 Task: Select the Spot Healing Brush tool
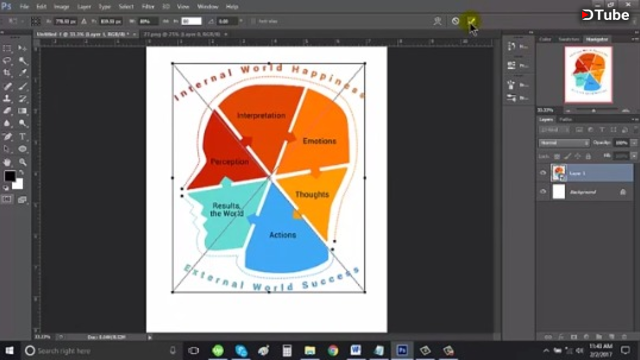click(x=7, y=86)
